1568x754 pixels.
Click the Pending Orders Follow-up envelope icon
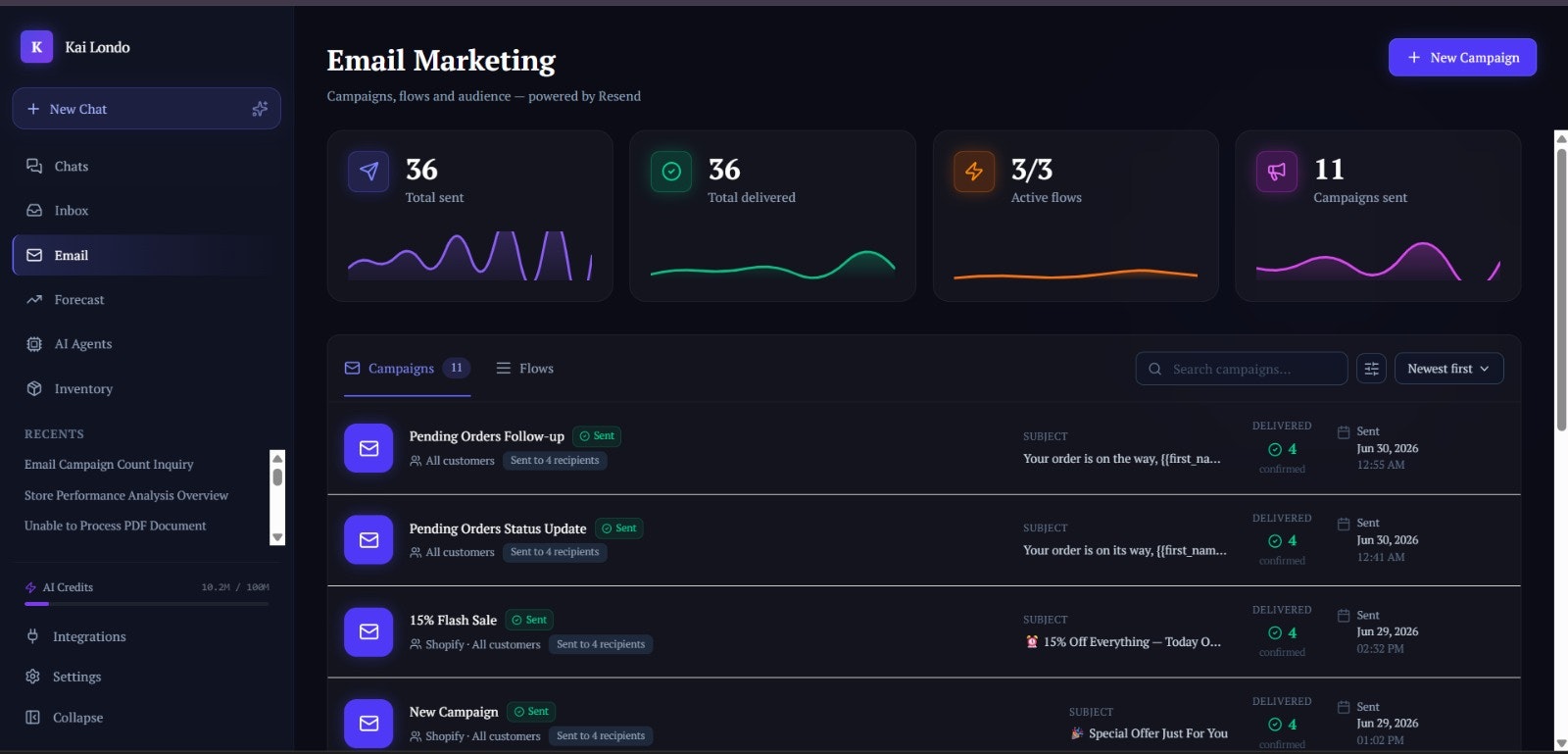(368, 448)
